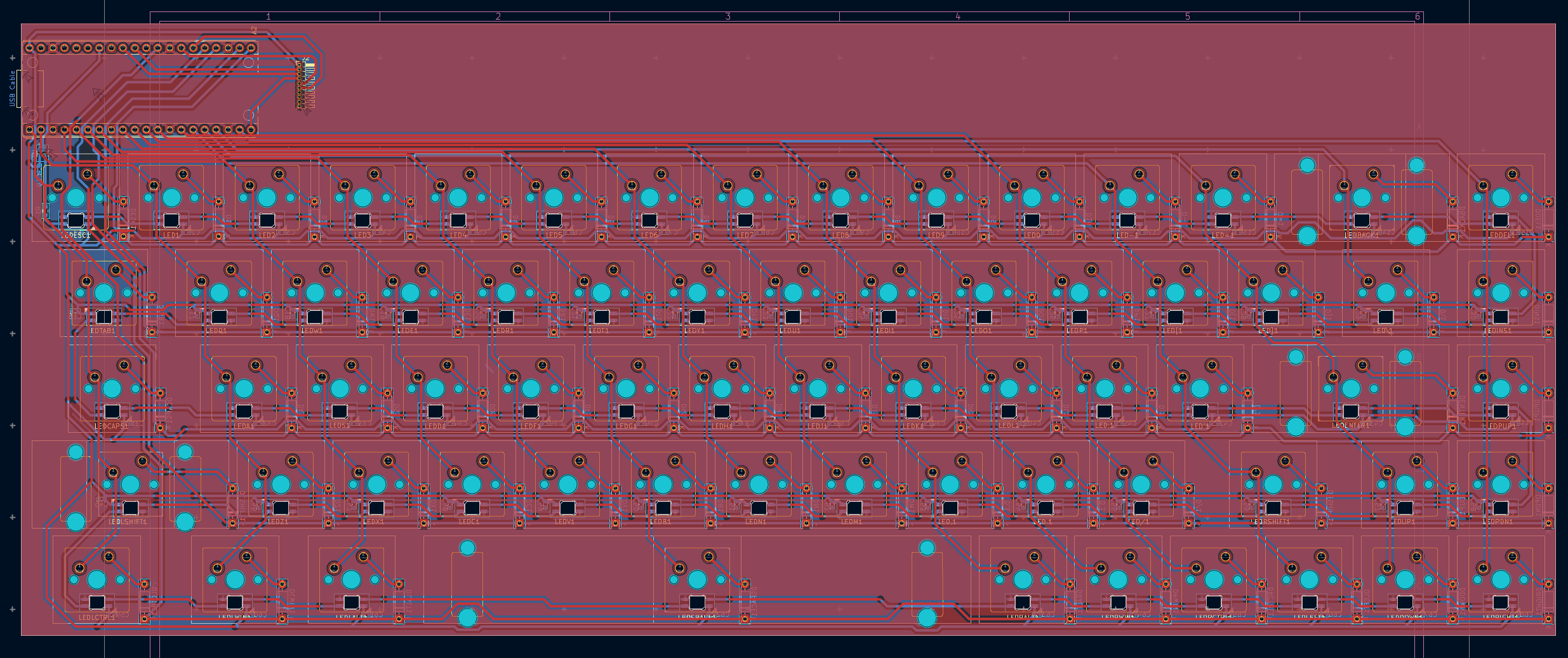Select the LEDX1 reference text
The height and width of the screenshot is (658, 1568).
(374, 522)
